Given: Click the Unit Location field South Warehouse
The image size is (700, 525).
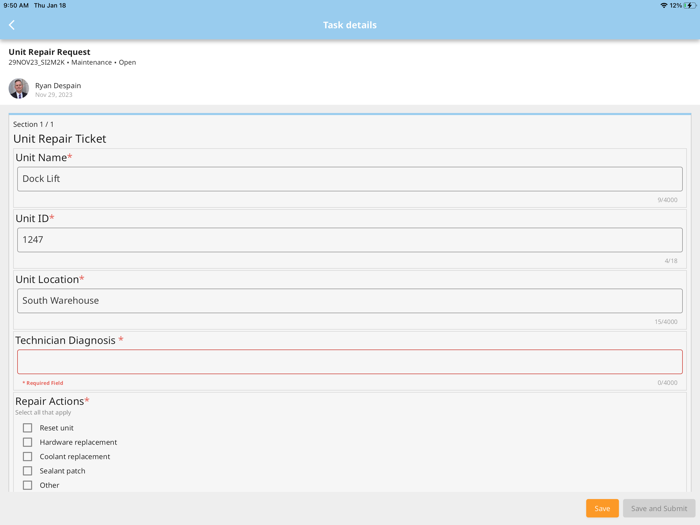Looking at the screenshot, I should coord(350,301).
